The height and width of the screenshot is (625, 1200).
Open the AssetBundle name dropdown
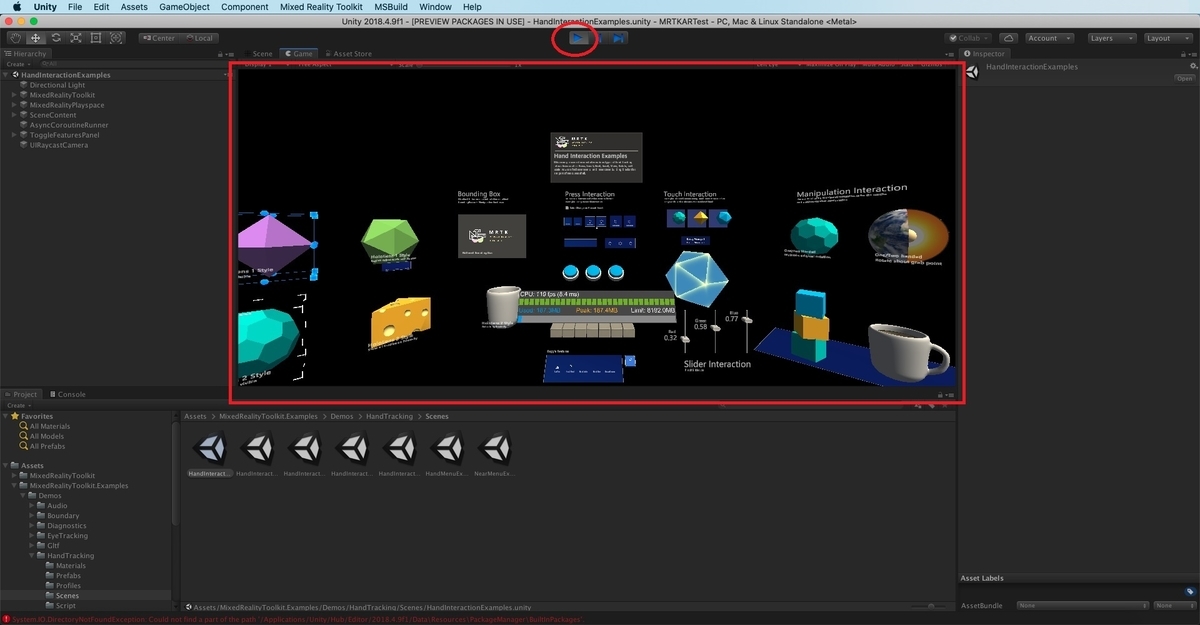1082,605
